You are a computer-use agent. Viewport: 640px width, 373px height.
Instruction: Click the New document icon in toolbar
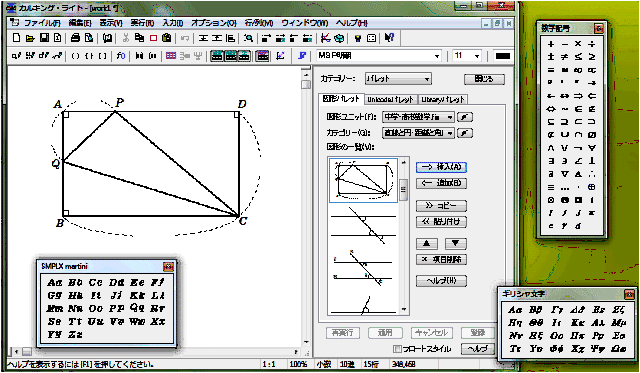(16, 38)
